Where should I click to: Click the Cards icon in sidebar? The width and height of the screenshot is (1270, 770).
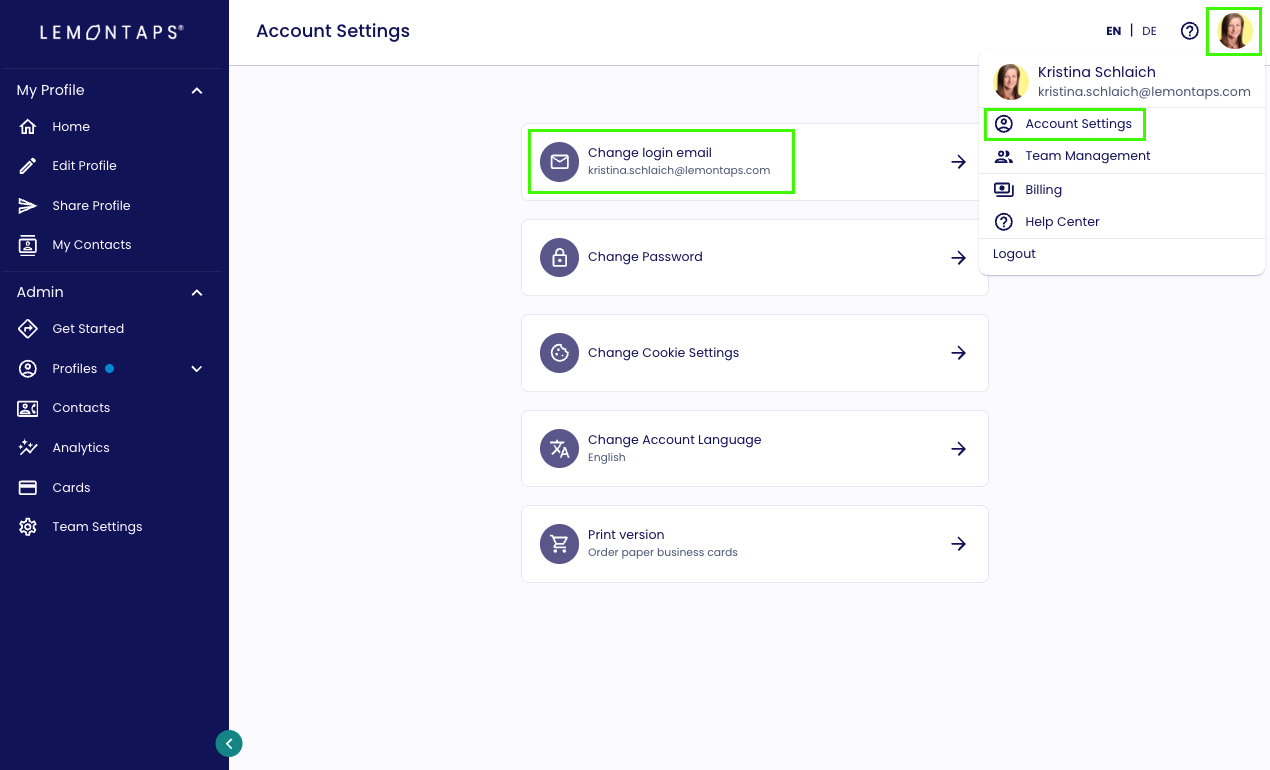(28, 488)
